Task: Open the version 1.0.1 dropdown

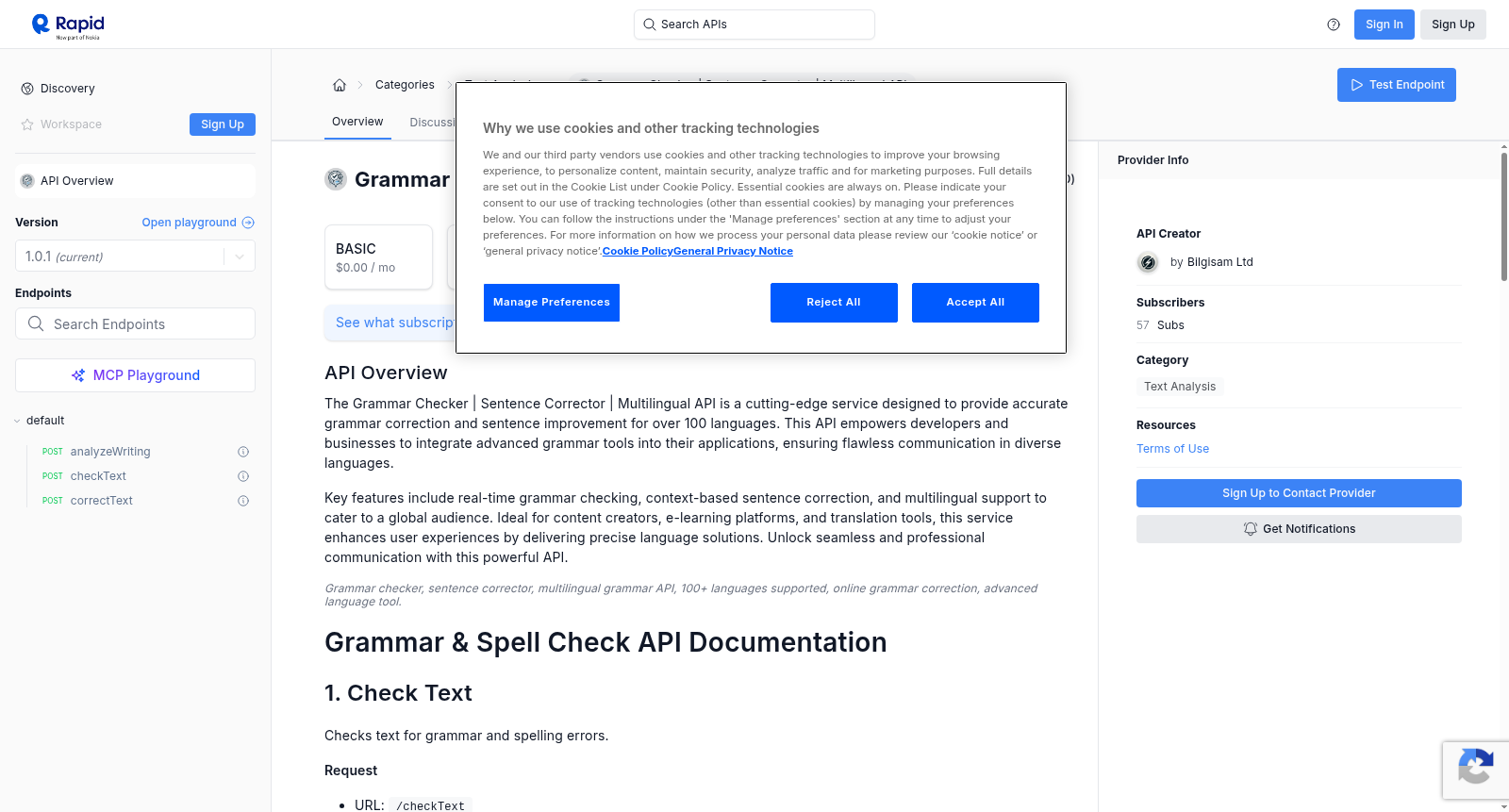Action: pos(135,257)
